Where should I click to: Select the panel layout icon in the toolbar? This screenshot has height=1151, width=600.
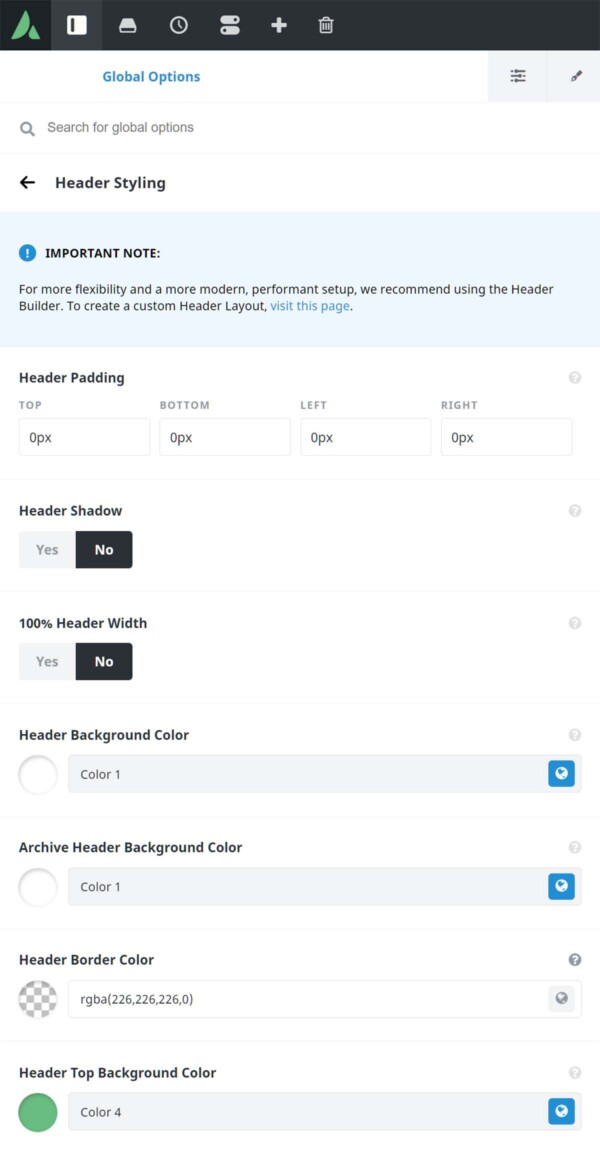click(x=74, y=25)
